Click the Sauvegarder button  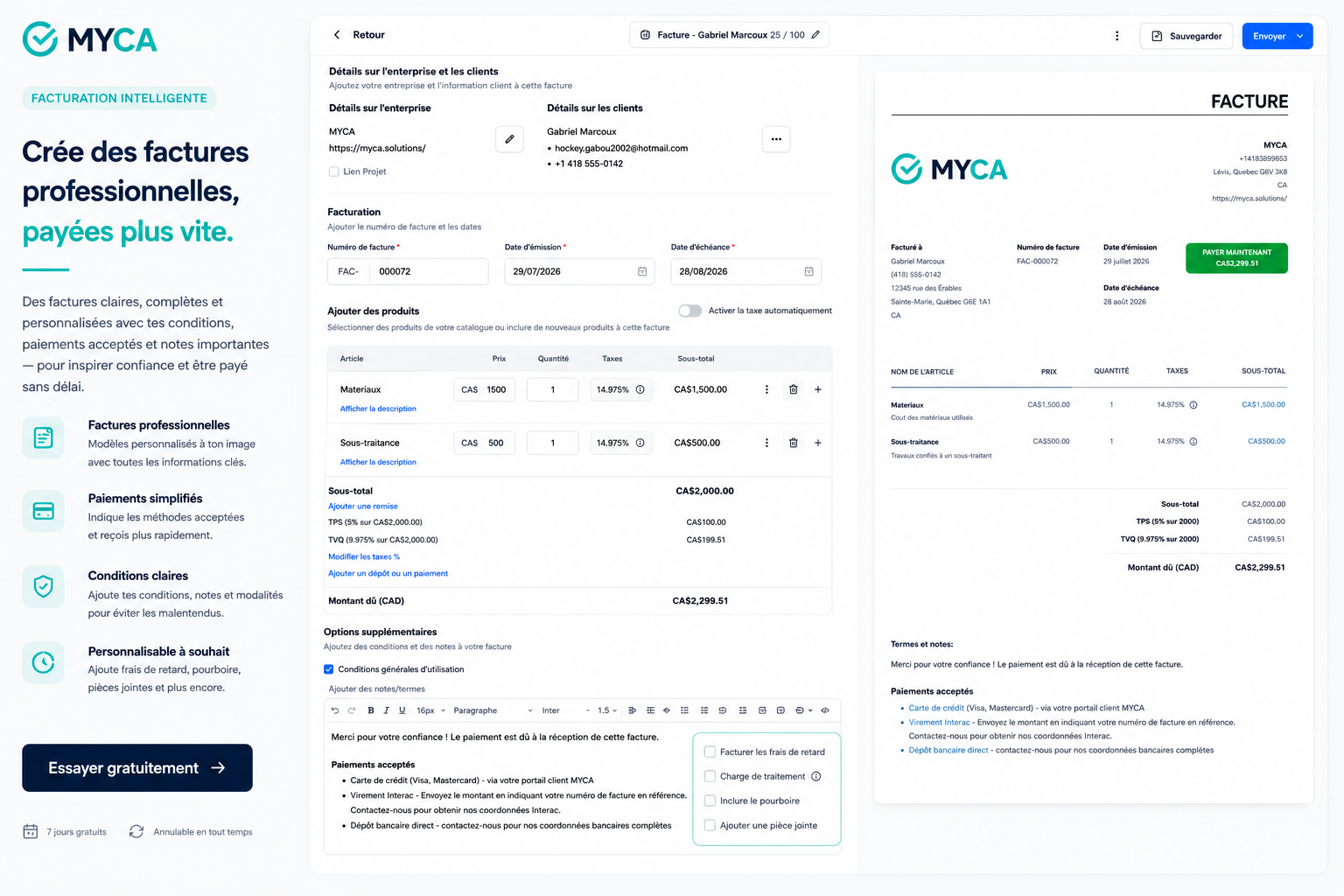(1186, 36)
